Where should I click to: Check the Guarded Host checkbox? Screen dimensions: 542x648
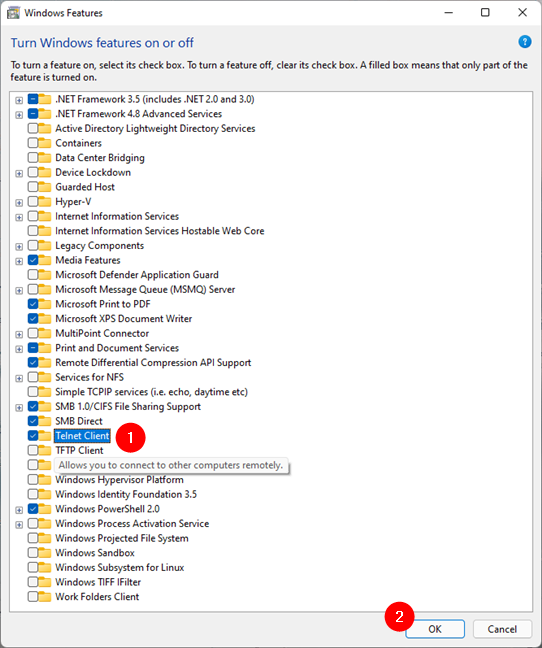click(33, 187)
